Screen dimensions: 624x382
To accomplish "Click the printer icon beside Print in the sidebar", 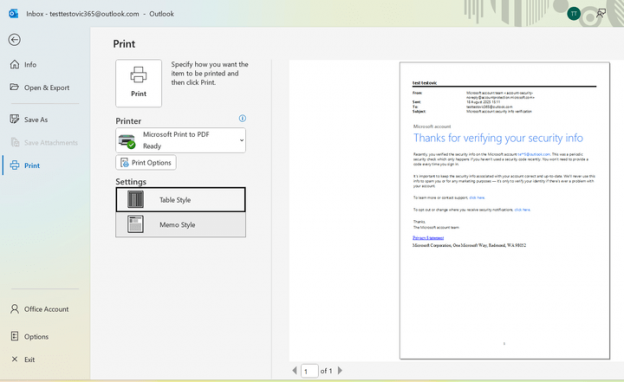I will pos(15,165).
